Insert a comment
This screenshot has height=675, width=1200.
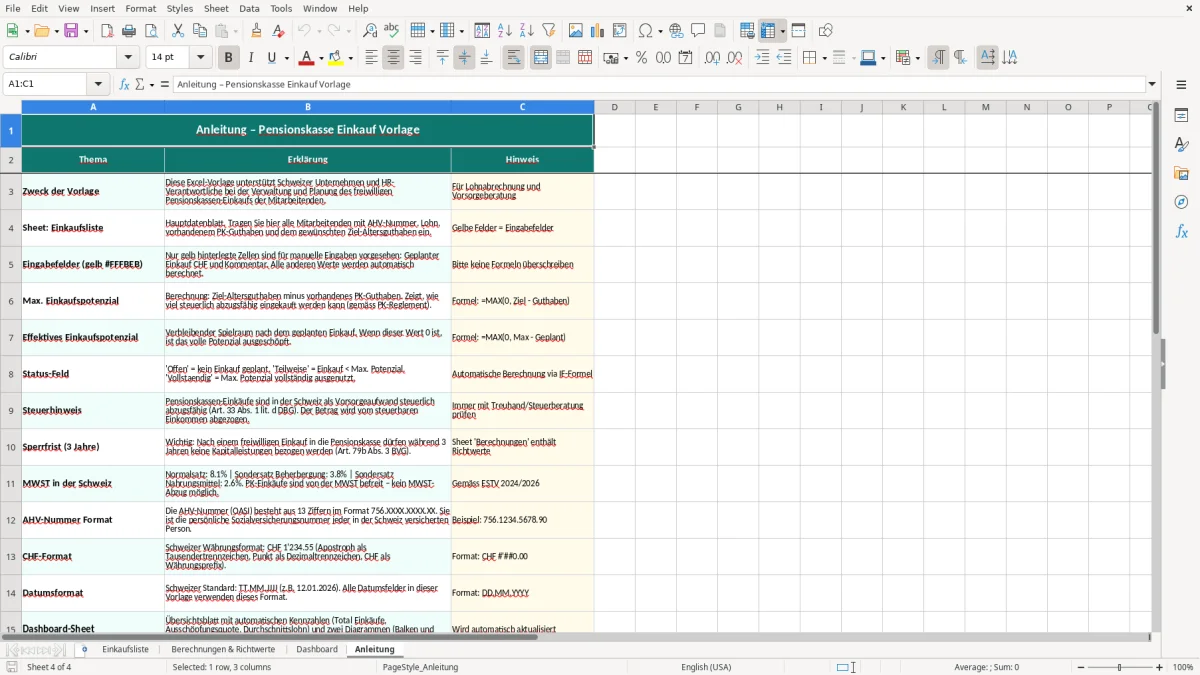(x=698, y=31)
